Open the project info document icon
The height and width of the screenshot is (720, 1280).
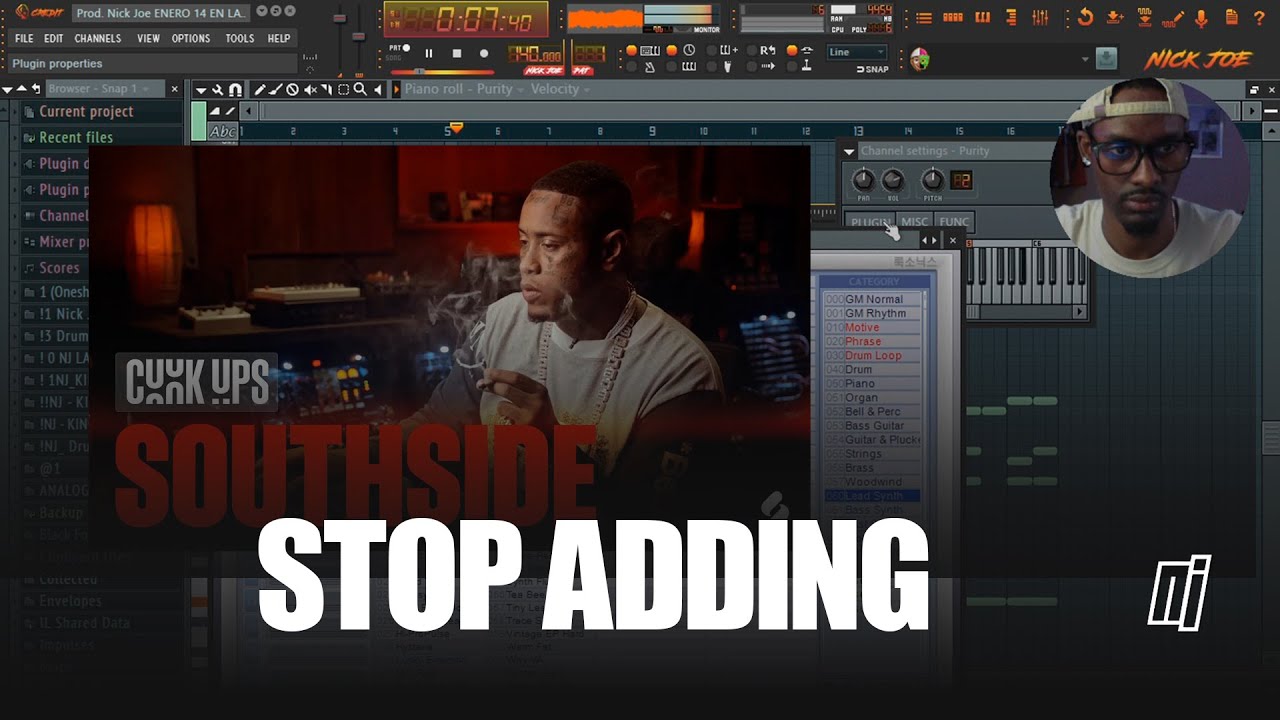click(1232, 17)
